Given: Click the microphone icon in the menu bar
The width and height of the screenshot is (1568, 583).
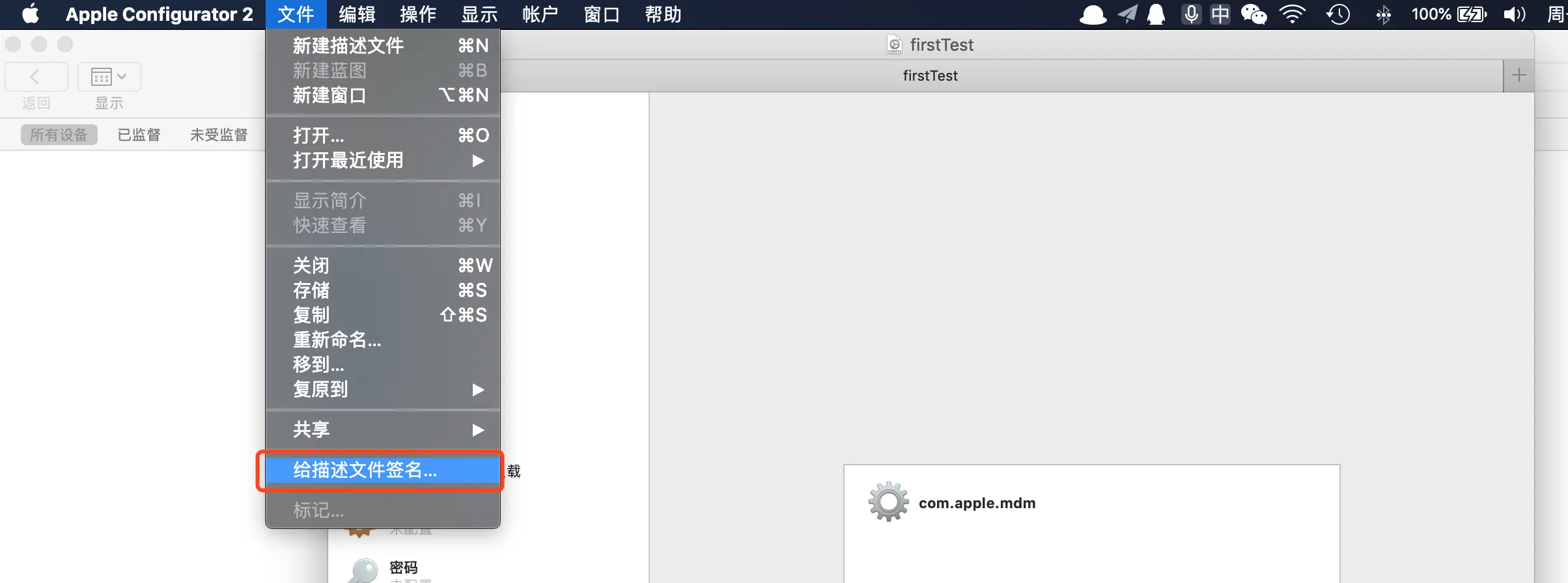Looking at the screenshot, I should click(x=1191, y=14).
